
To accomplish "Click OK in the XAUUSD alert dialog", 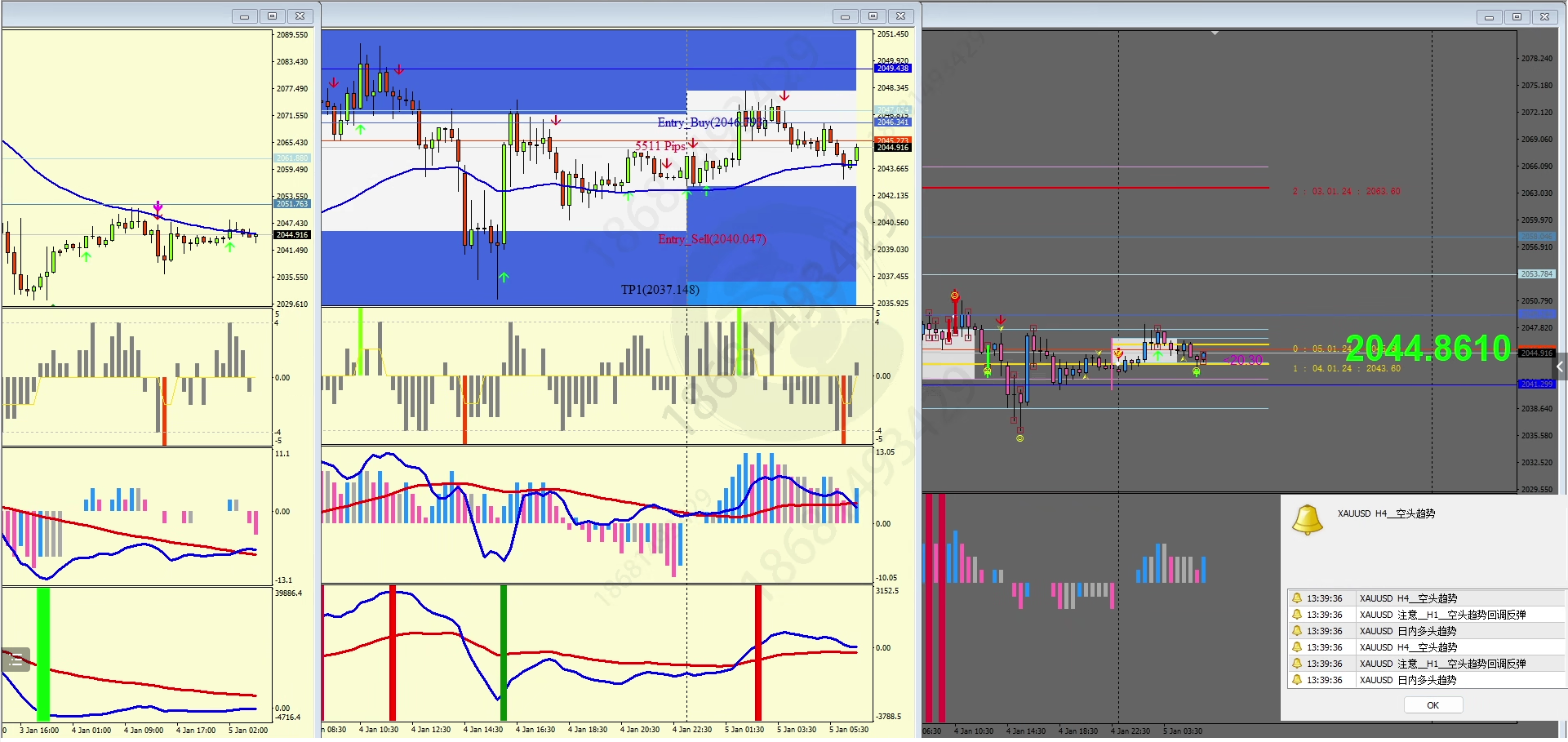I will click(1433, 705).
